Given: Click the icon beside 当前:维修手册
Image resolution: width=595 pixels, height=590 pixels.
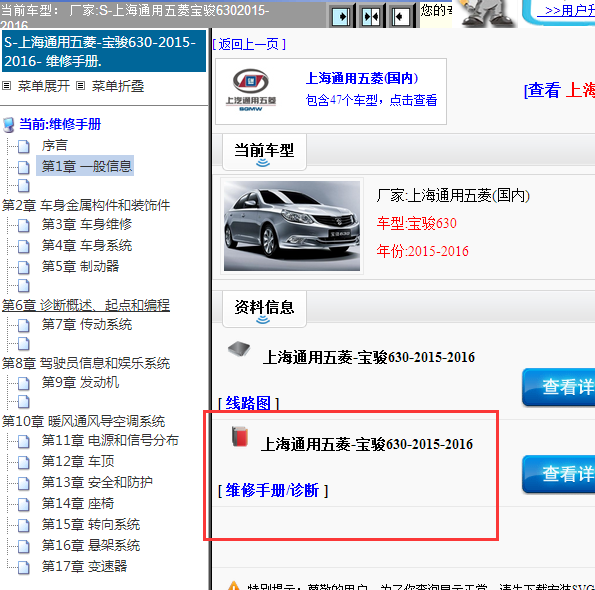Looking at the screenshot, I should click(x=8, y=125).
